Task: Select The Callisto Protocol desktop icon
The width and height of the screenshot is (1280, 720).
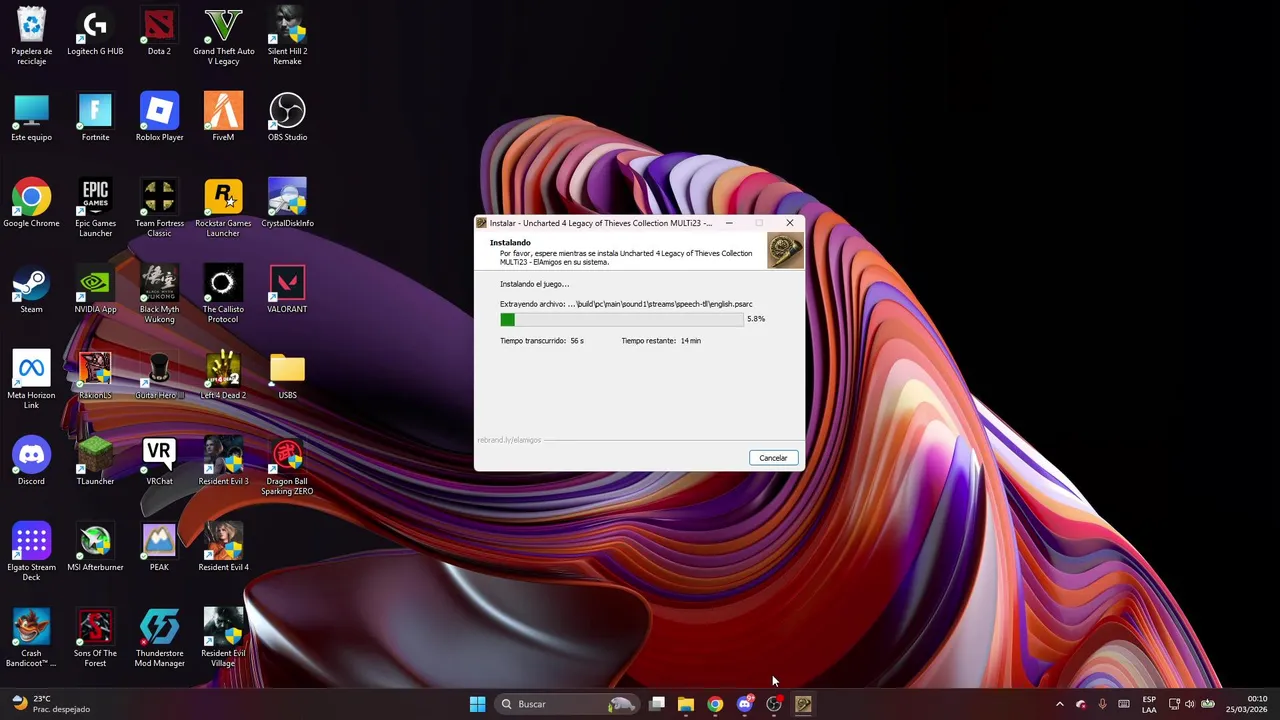Action: click(x=223, y=294)
